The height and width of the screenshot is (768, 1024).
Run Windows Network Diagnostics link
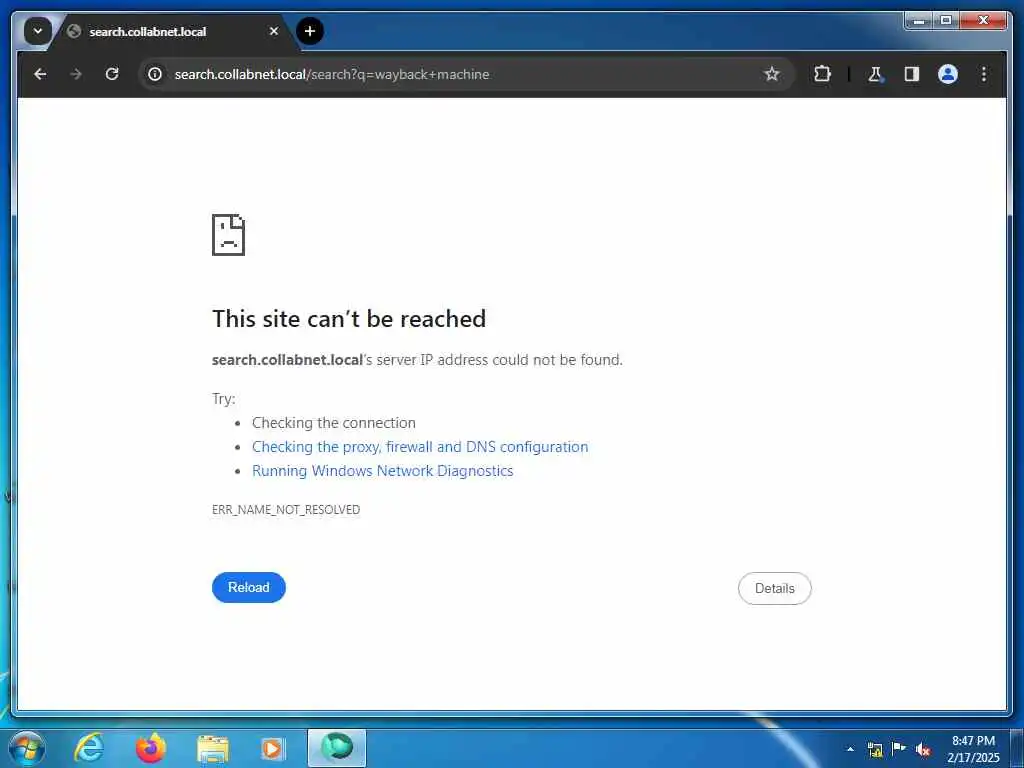[383, 471]
